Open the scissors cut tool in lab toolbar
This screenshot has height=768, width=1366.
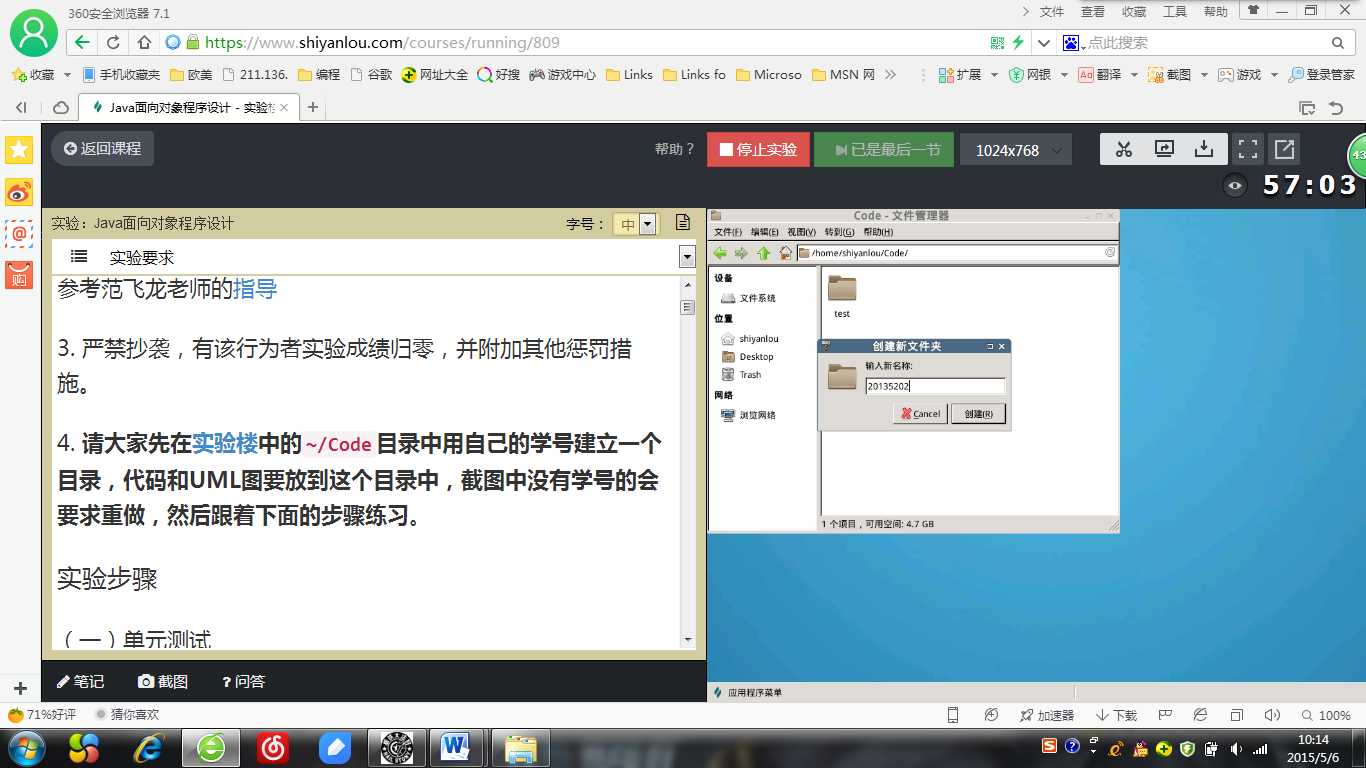tap(1124, 149)
